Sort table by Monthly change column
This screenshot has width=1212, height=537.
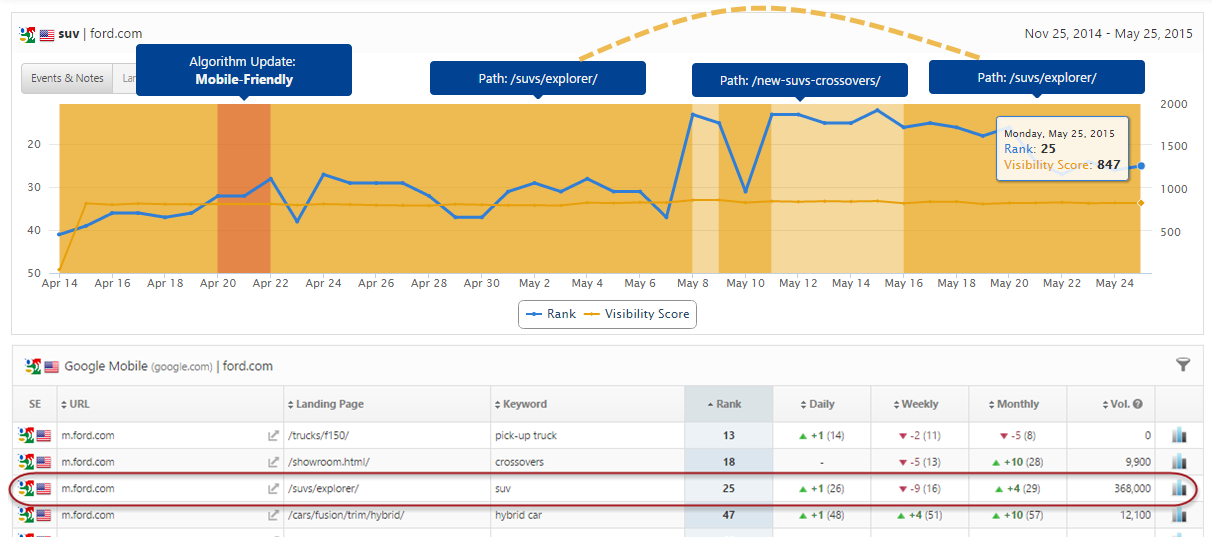pos(1017,404)
